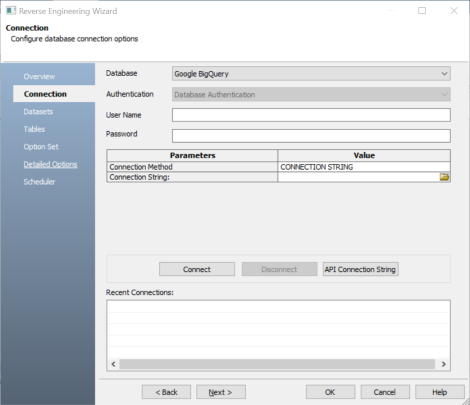The image size is (470, 405).
Task: Close the Reverse Engineering Wizard window
Action: click(x=454, y=11)
